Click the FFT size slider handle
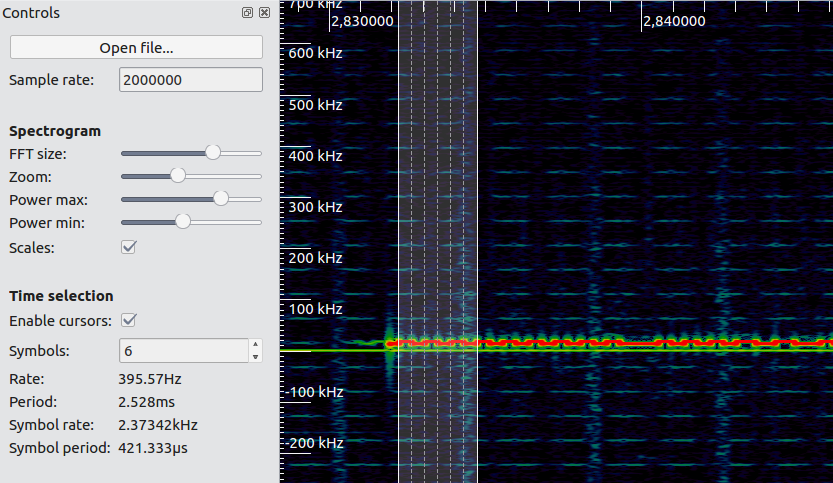Viewport: 833px width, 483px height. pos(212,152)
